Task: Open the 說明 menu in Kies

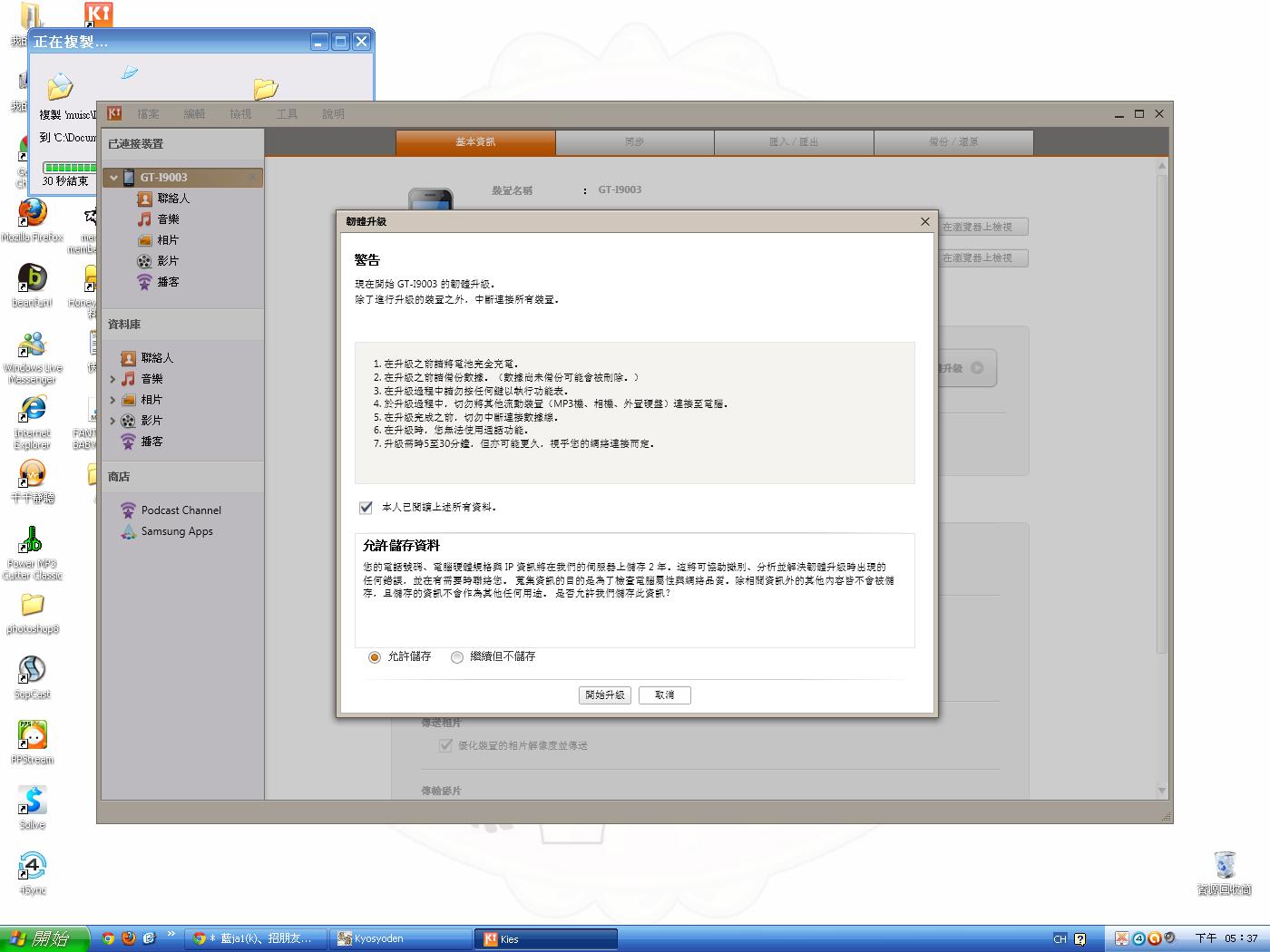Action: tap(333, 114)
